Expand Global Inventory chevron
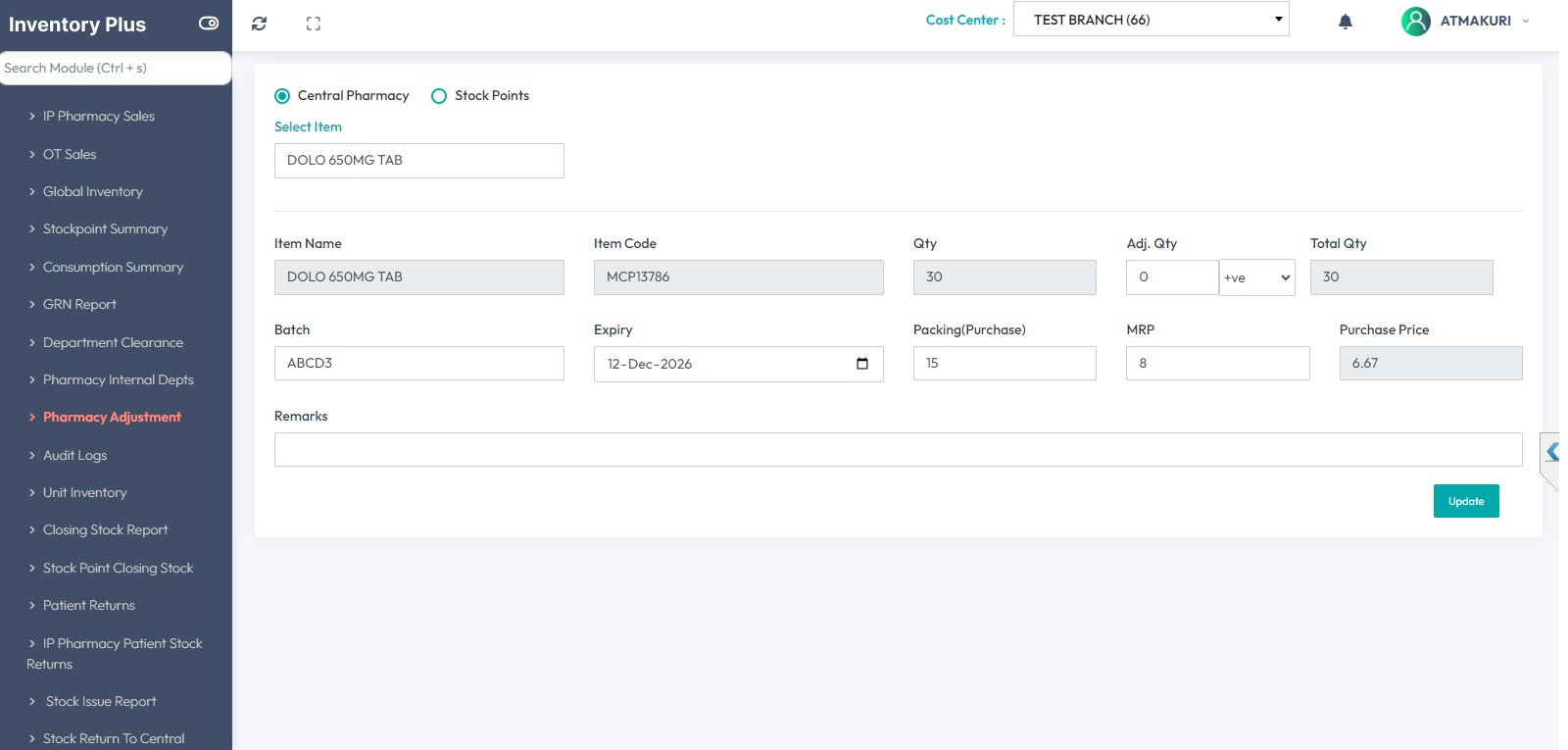The width and height of the screenshot is (1568, 750). point(32,192)
